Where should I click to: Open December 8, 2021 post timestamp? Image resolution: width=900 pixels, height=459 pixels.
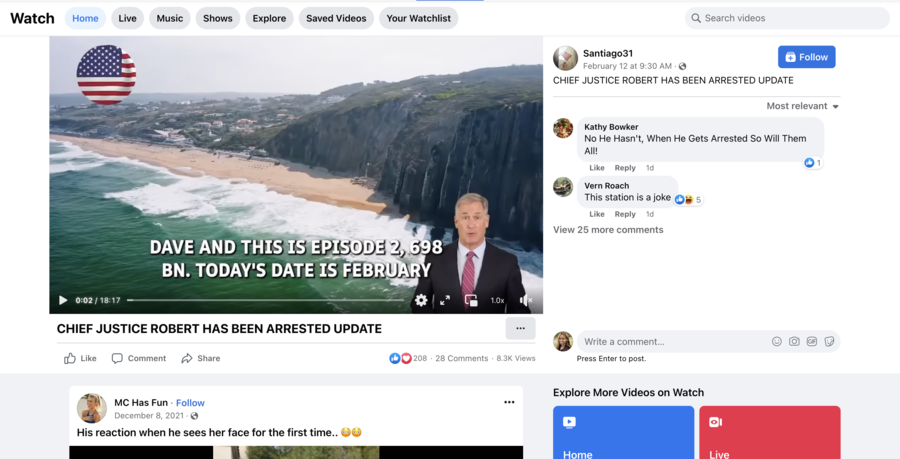(149, 415)
